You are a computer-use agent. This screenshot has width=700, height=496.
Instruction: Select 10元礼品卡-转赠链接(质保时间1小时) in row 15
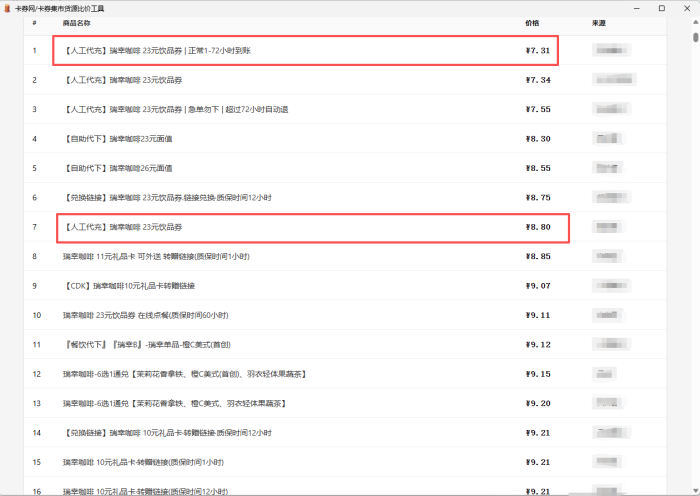point(143,462)
